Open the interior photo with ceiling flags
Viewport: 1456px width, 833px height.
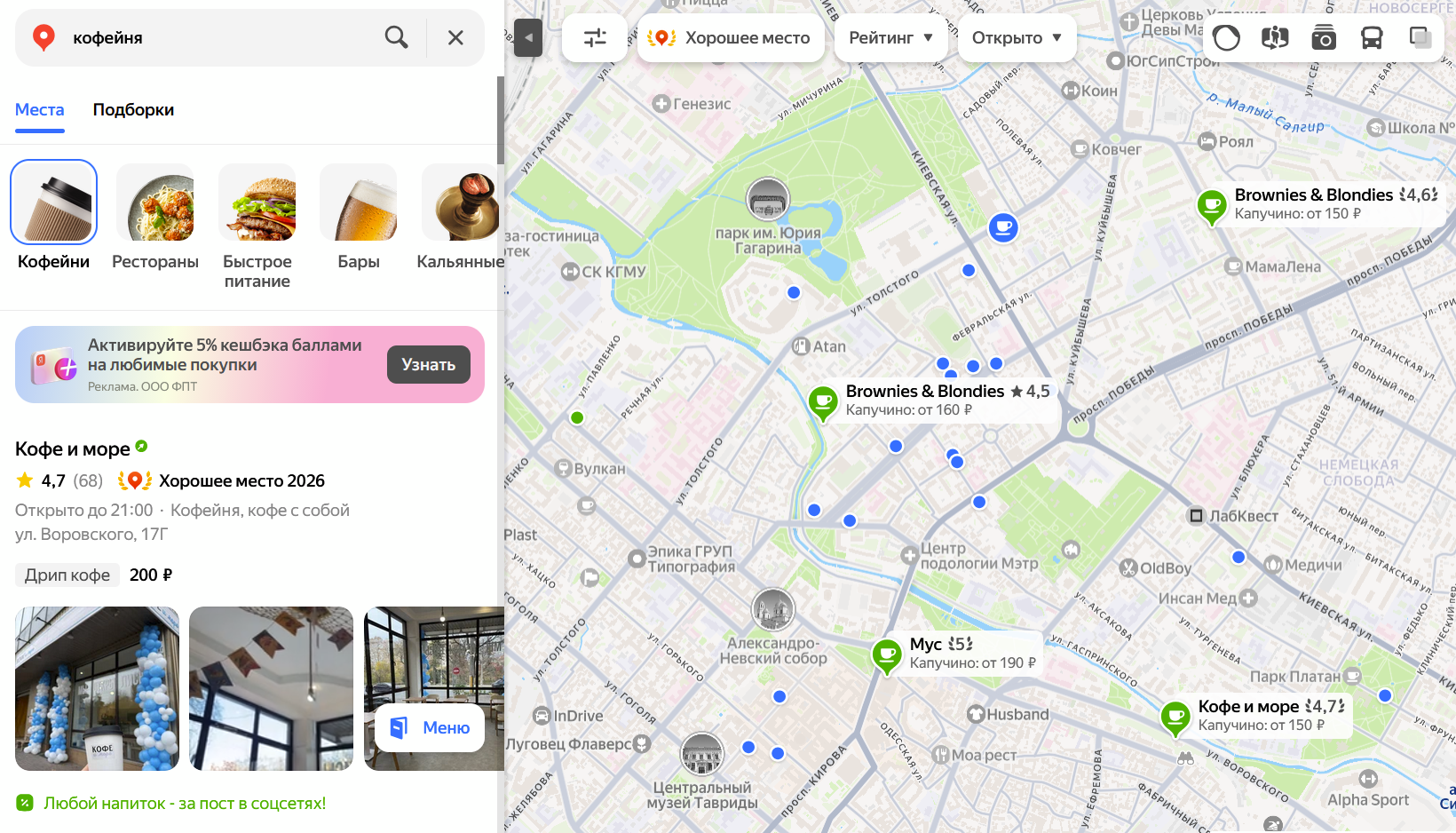pyautogui.click(x=271, y=688)
